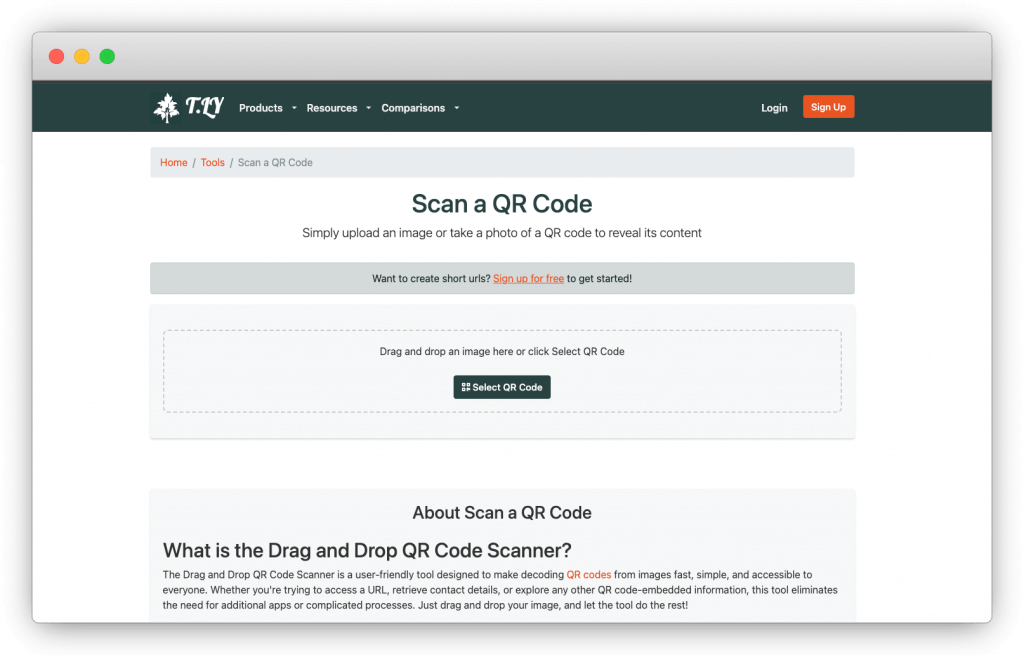Screen dimensions: 1024x655
Task: Open the Resources menu
Action: pyautogui.click(x=332, y=108)
